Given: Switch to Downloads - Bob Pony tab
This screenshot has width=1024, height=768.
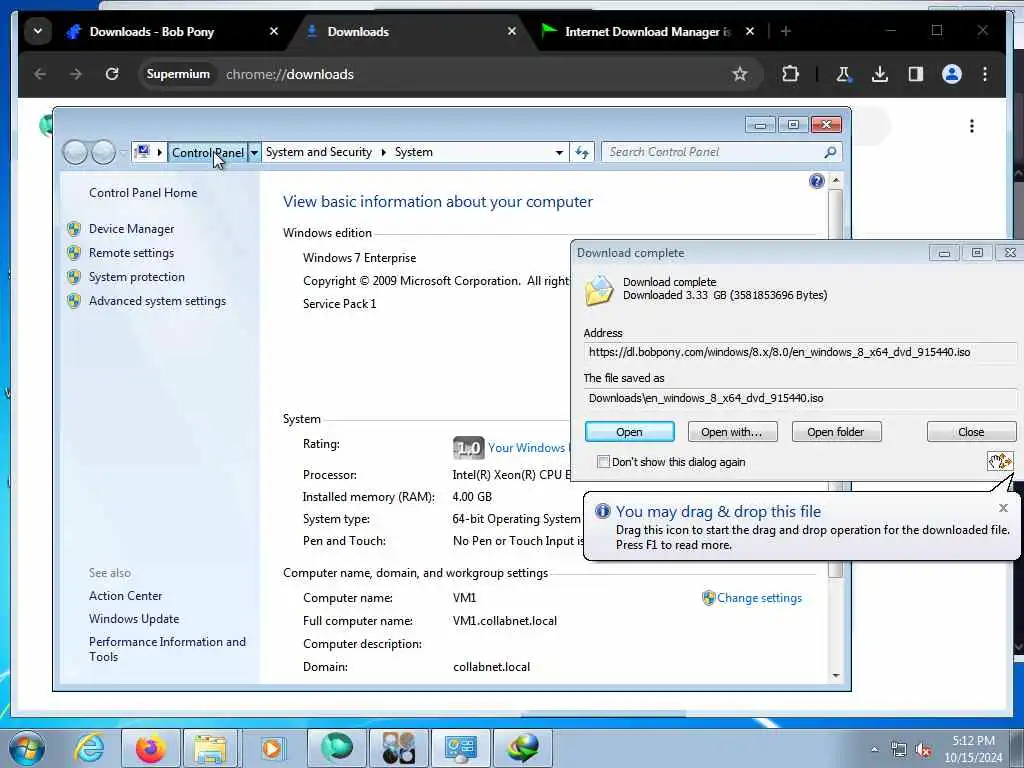Looking at the screenshot, I should (x=174, y=31).
